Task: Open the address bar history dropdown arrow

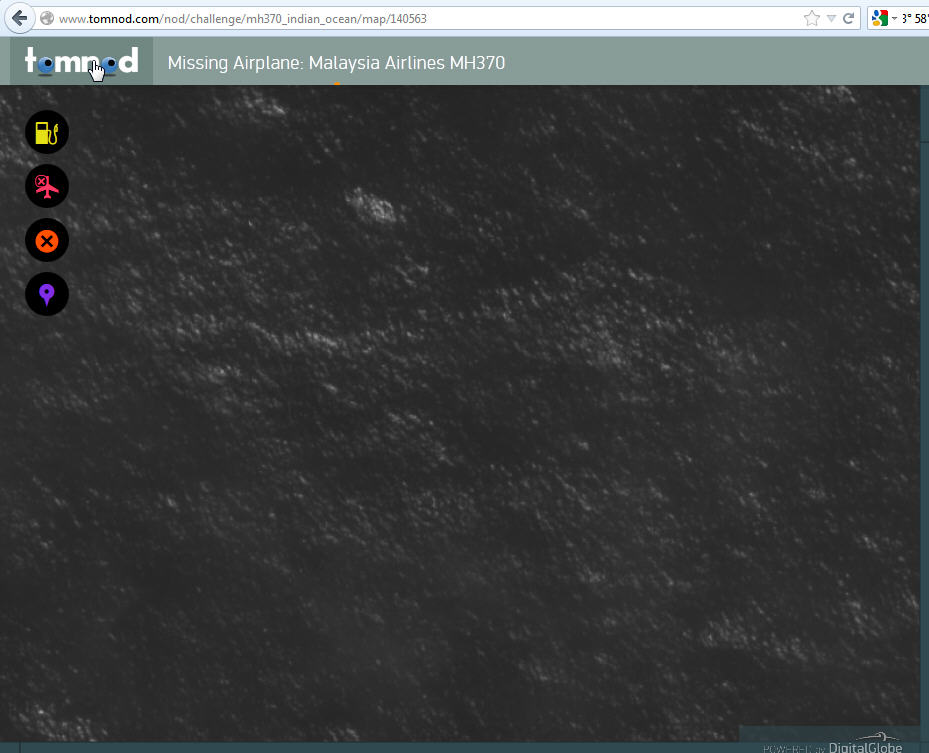Action: click(x=831, y=18)
